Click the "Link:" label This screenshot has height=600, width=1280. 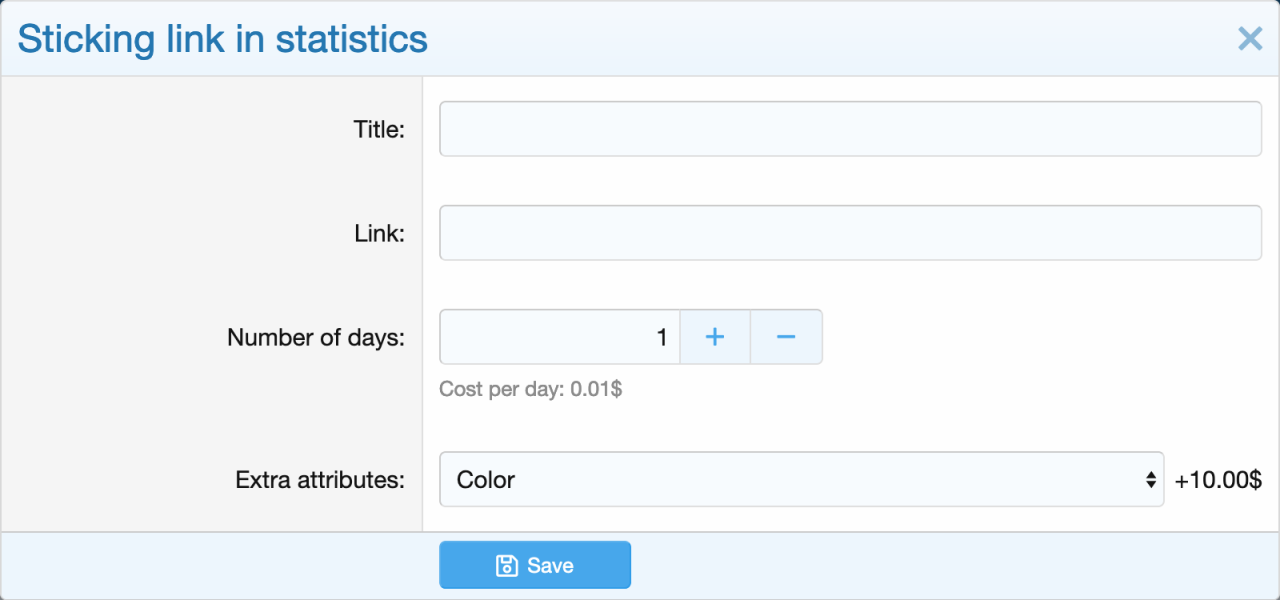coord(379,233)
